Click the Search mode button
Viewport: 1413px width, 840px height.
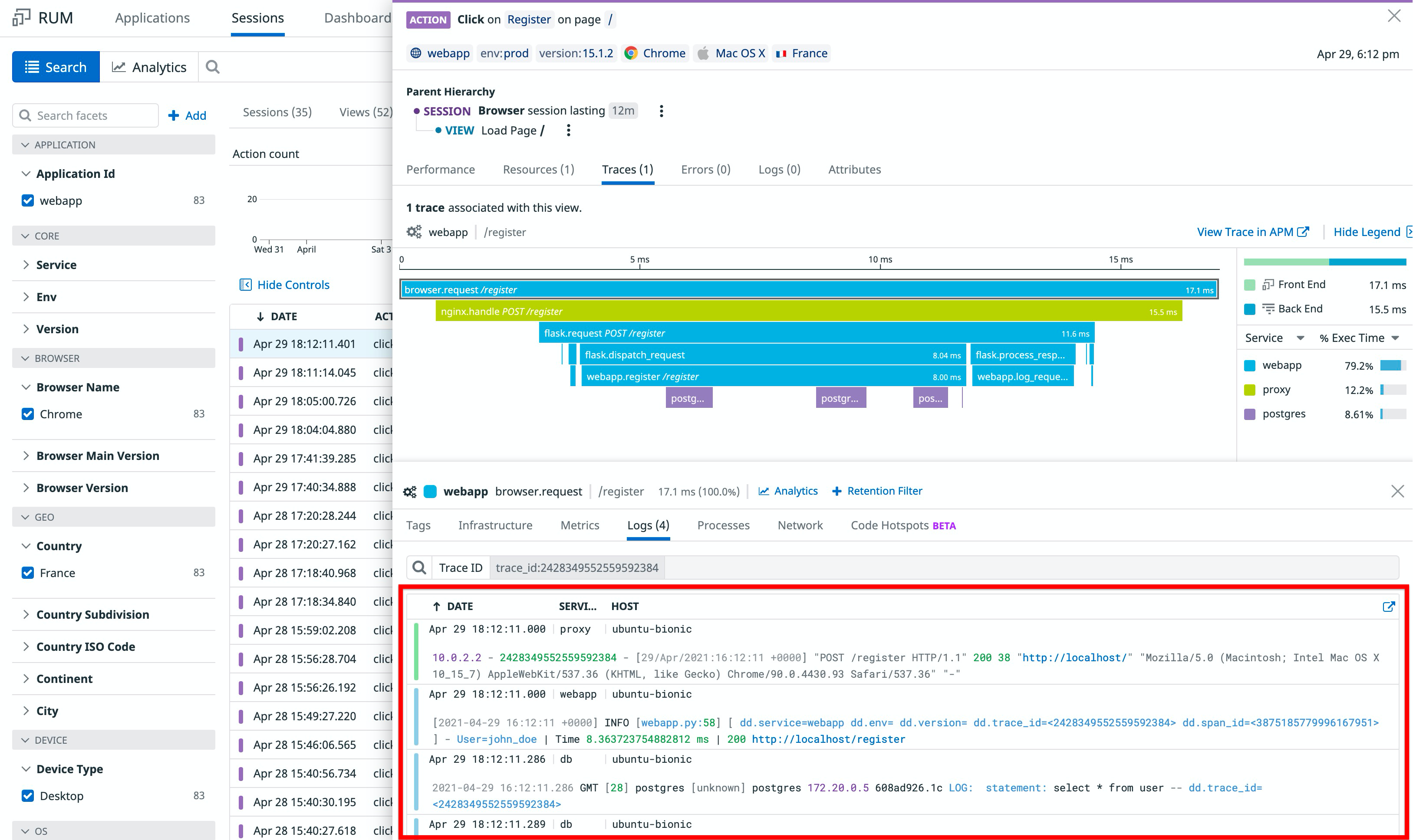(x=56, y=67)
